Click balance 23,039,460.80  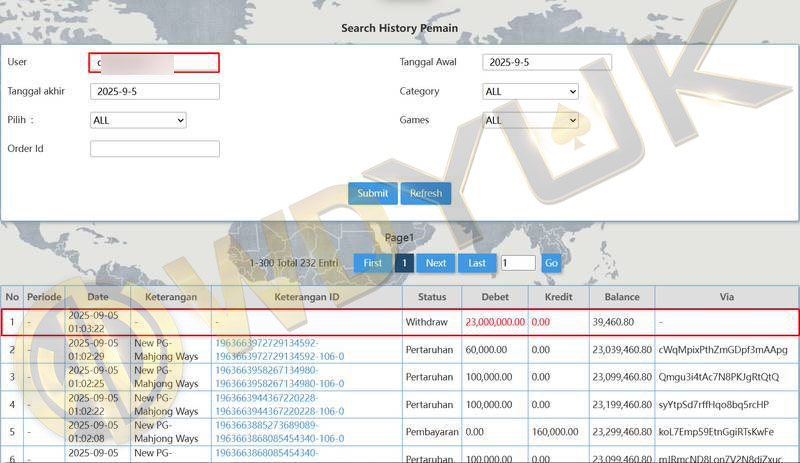[x=622, y=350]
